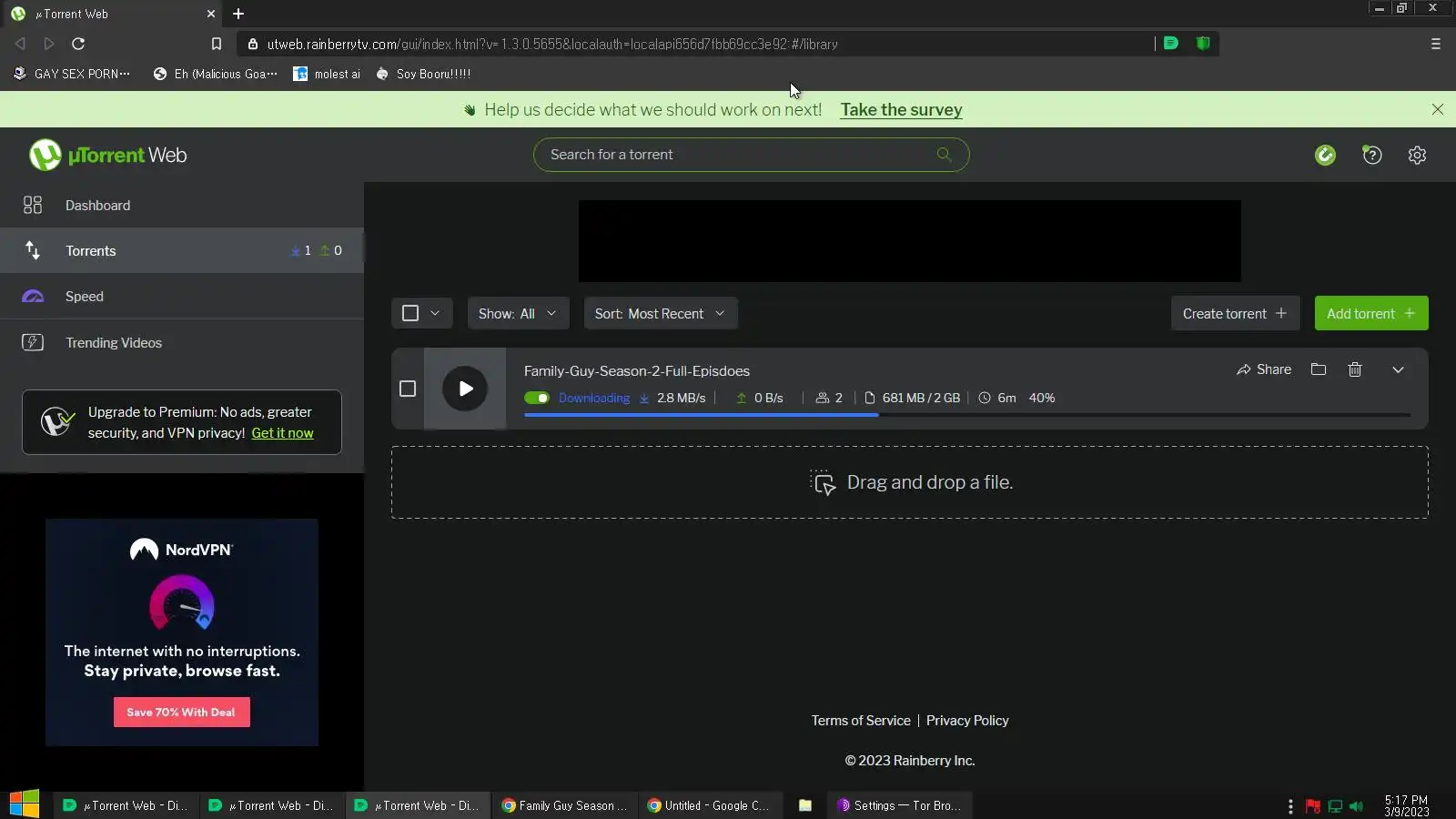Go to Trending Videos
Screen dimensions: 1456x819
coord(182,343)
